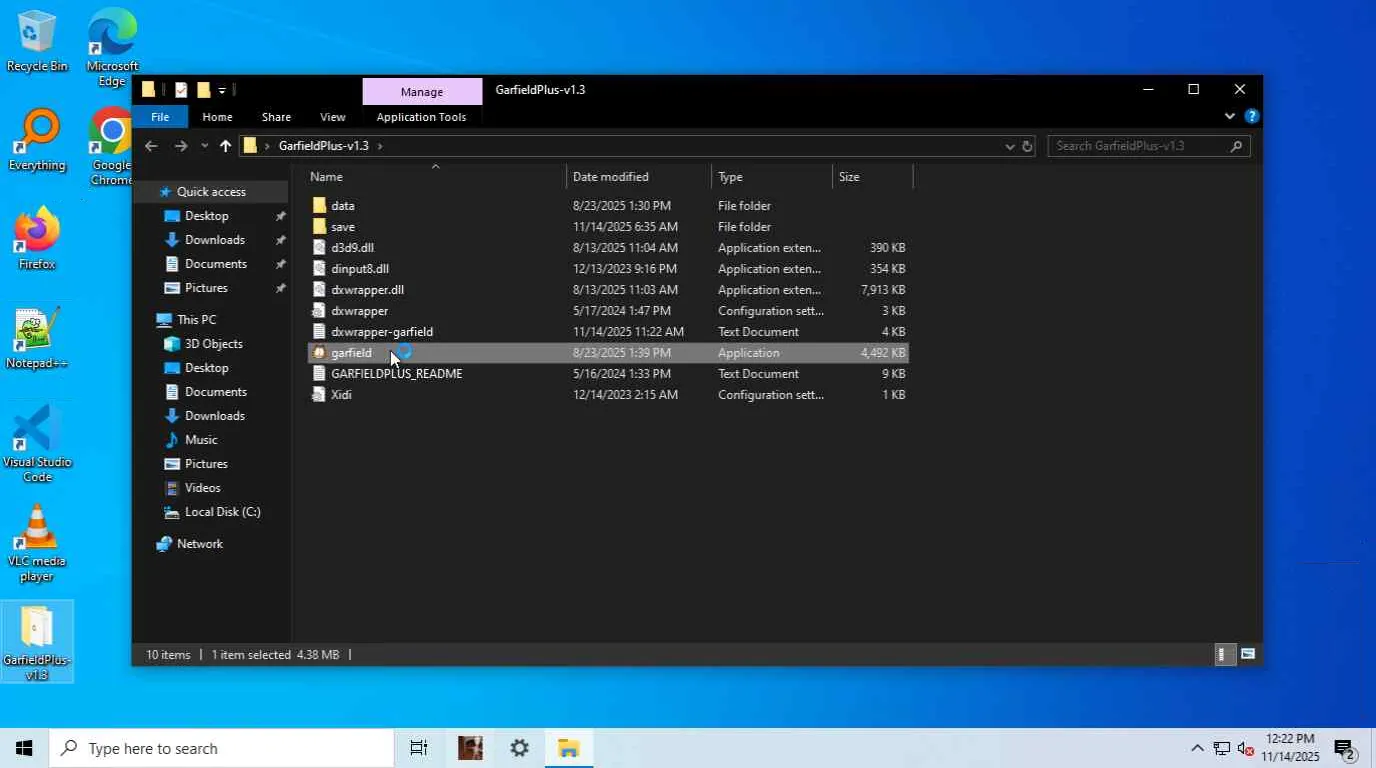
Task: Open the Windows Start menu
Action: point(24,748)
